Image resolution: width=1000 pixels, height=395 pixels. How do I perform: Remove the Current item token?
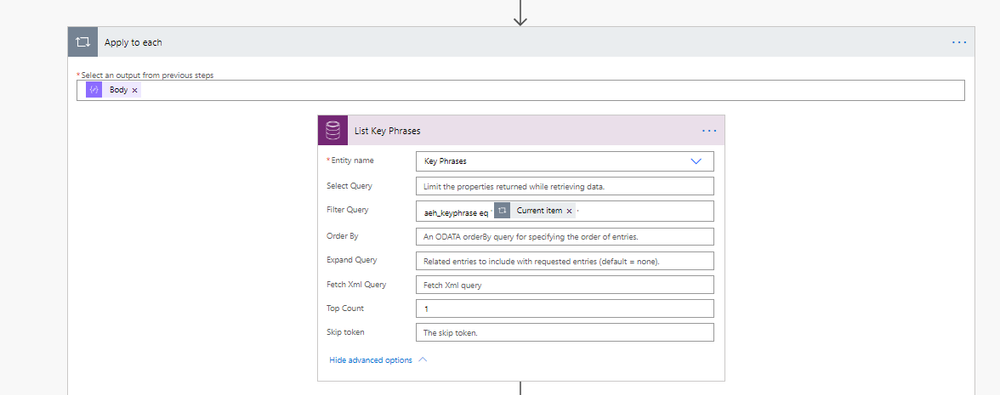coord(569,211)
